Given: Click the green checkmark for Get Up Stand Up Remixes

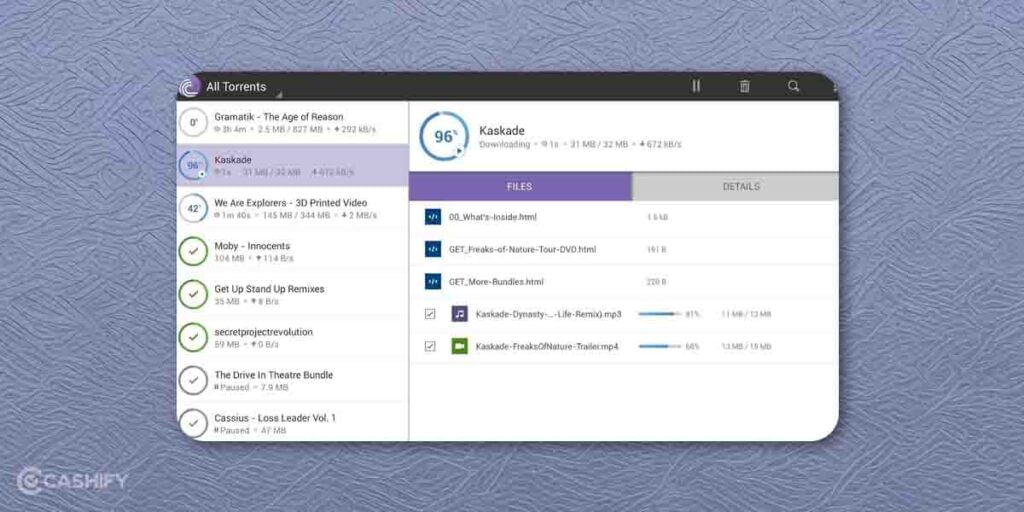Looking at the screenshot, I should 193,295.
